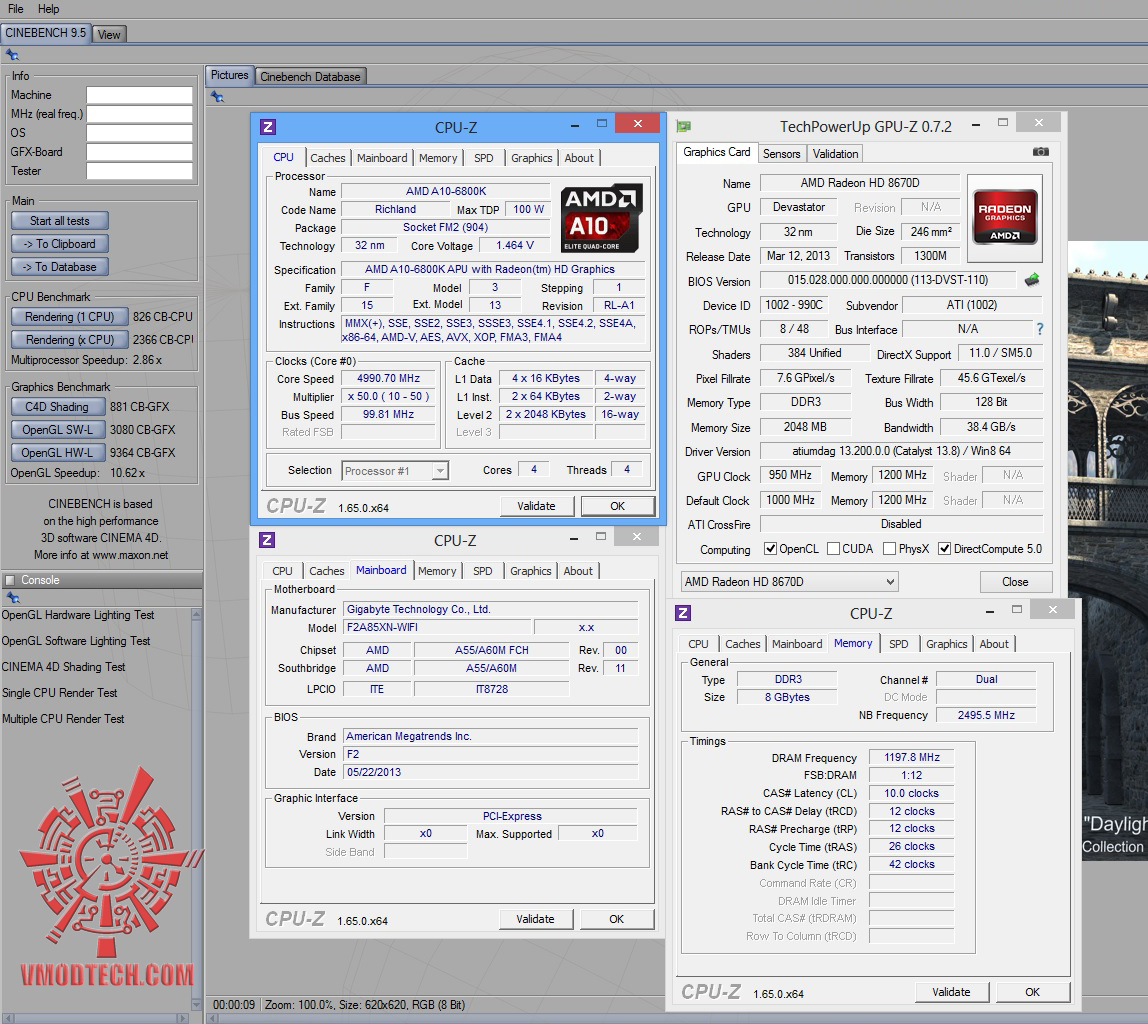This screenshot has width=1148, height=1024.
Task: Run Rendering (1 CPU) benchmark
Action: 70,317
